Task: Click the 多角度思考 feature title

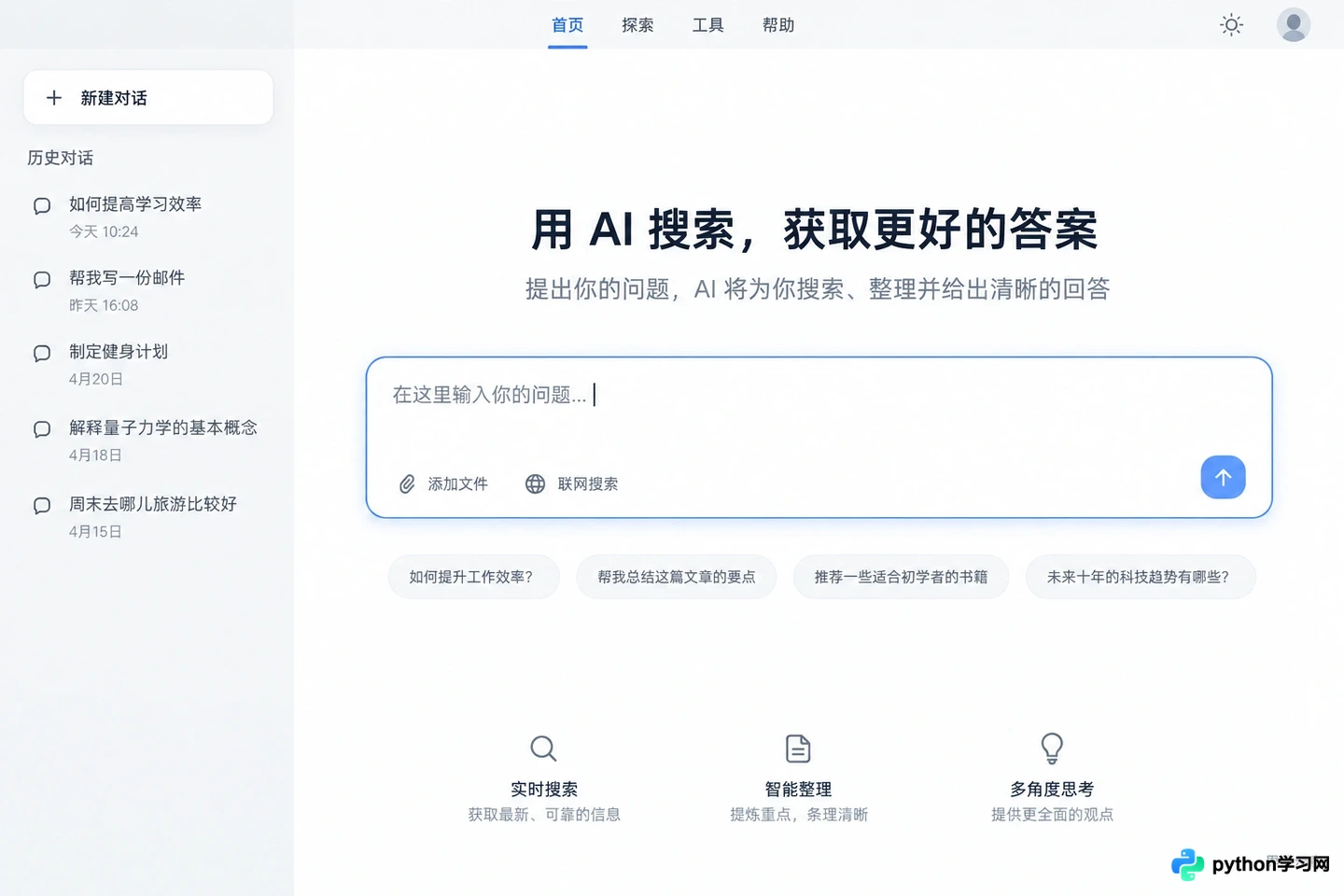Action: 1052,790
